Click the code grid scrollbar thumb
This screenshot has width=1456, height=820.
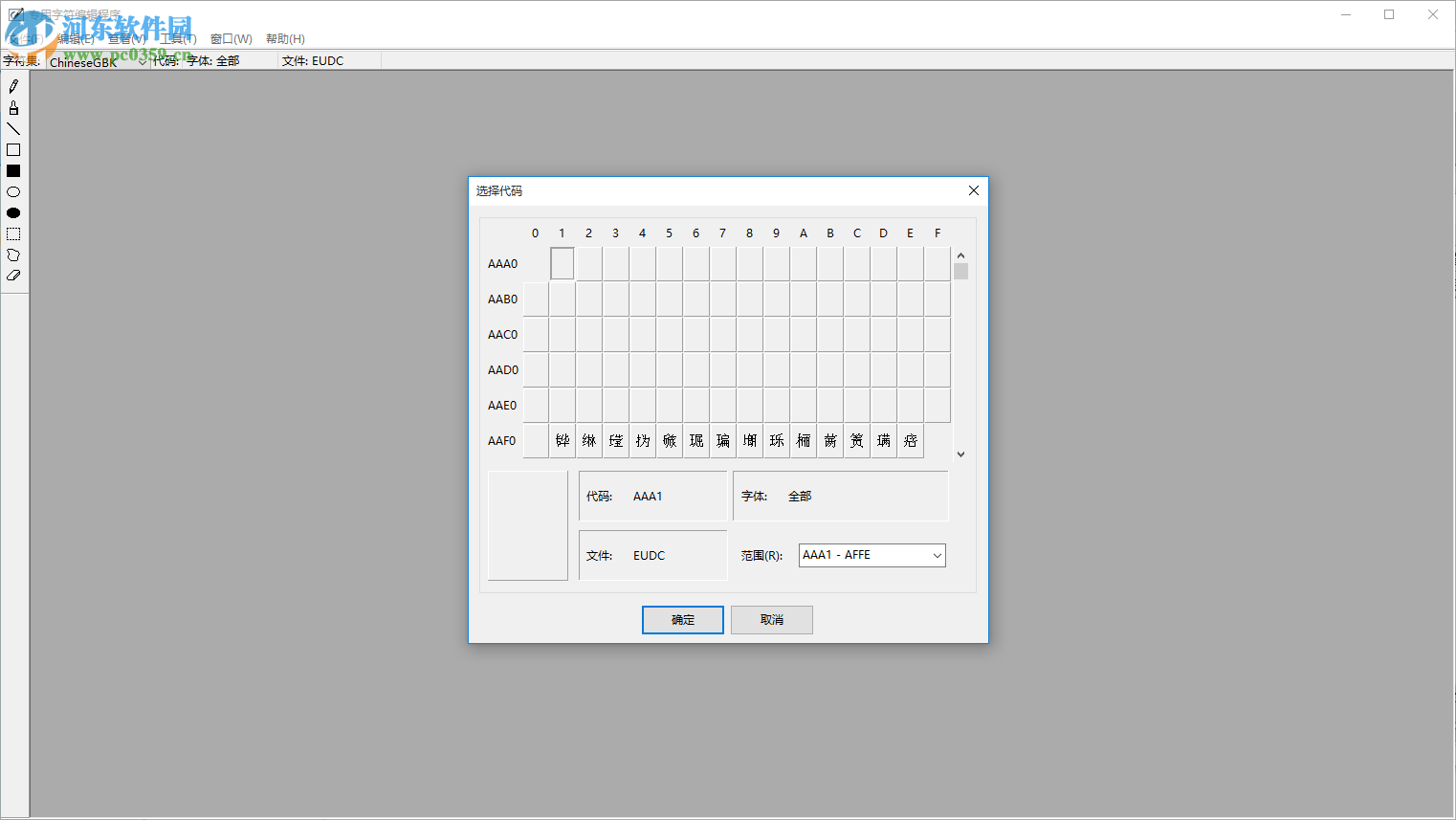click(960, 272)
